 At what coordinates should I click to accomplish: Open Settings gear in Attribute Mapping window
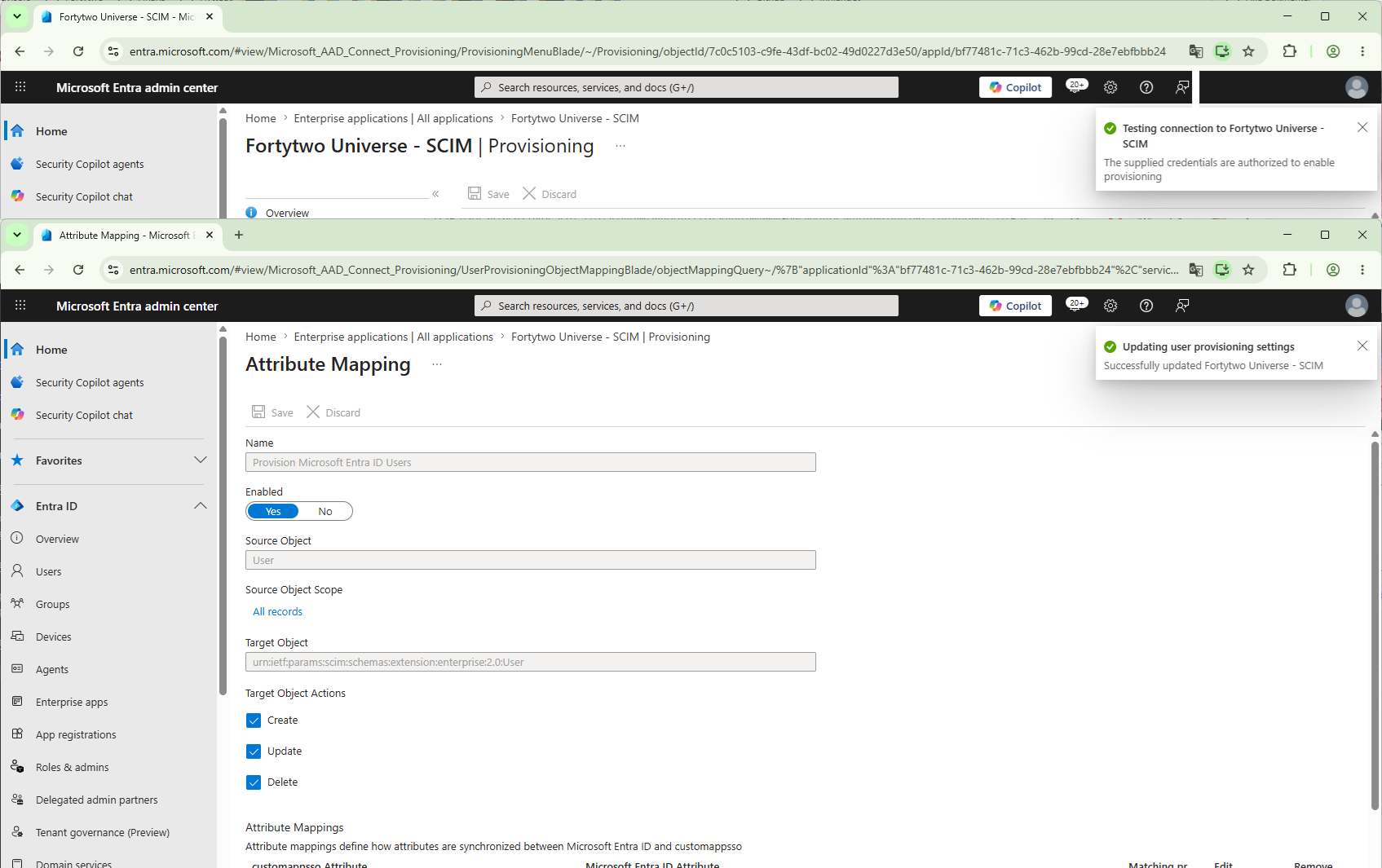1110,306
